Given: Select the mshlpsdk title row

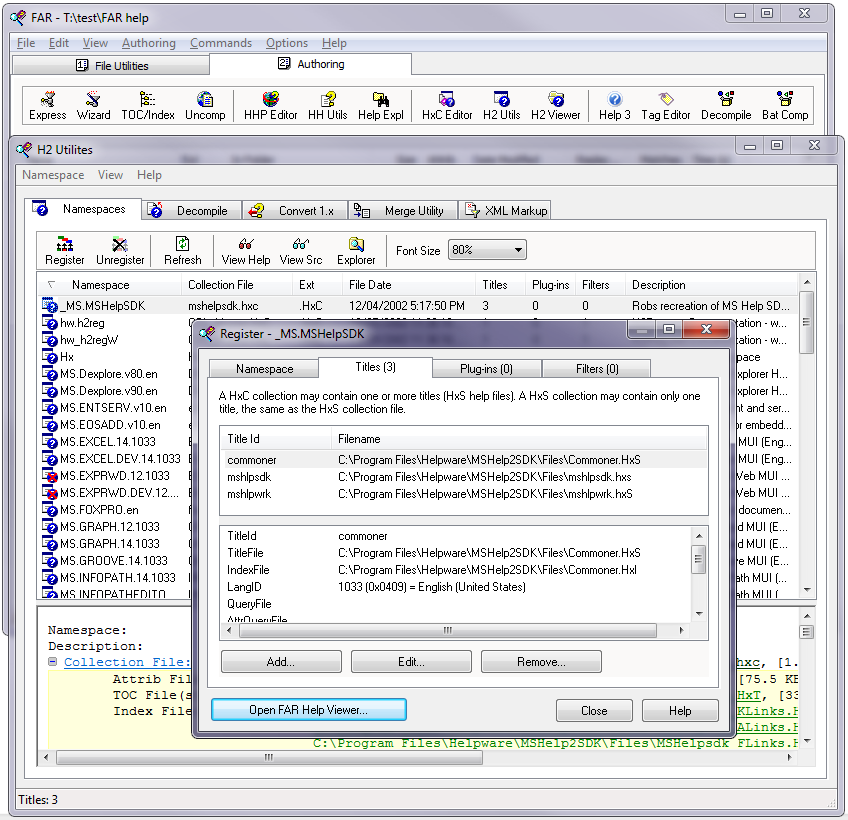Looking at the screenshot, I should (250, 477).
